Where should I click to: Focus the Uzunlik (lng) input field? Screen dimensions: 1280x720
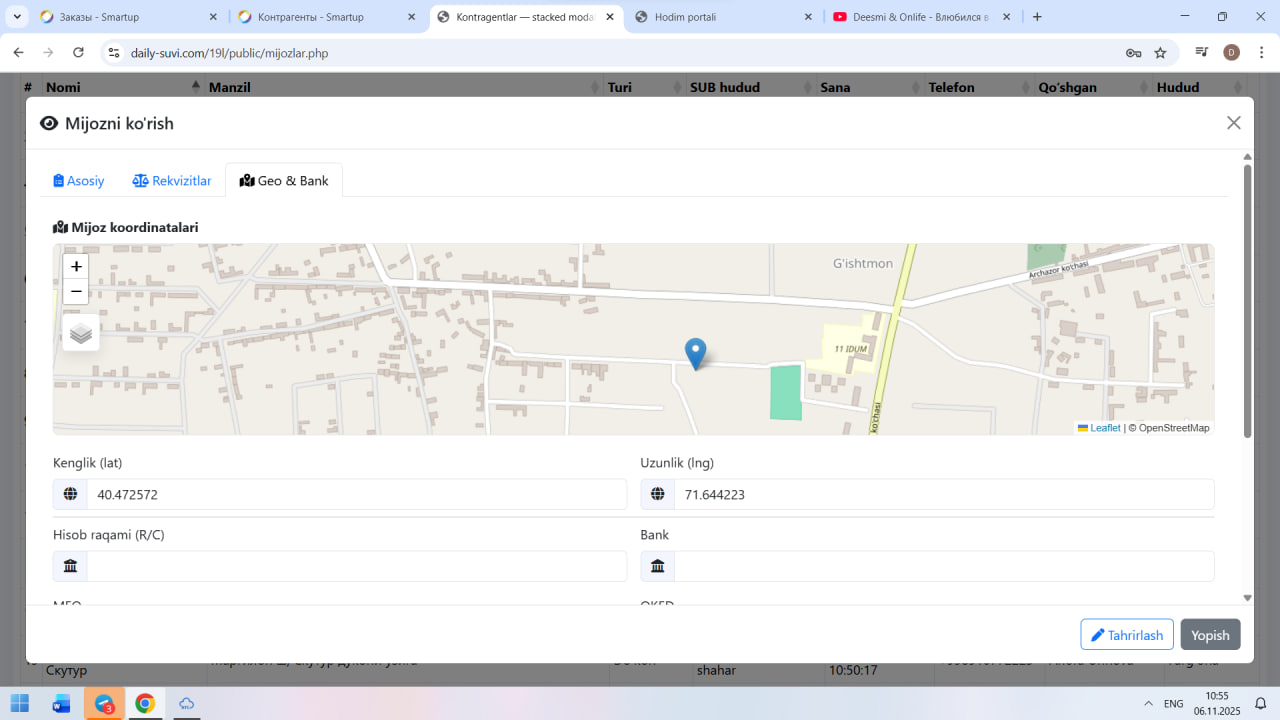pos(943,495)
